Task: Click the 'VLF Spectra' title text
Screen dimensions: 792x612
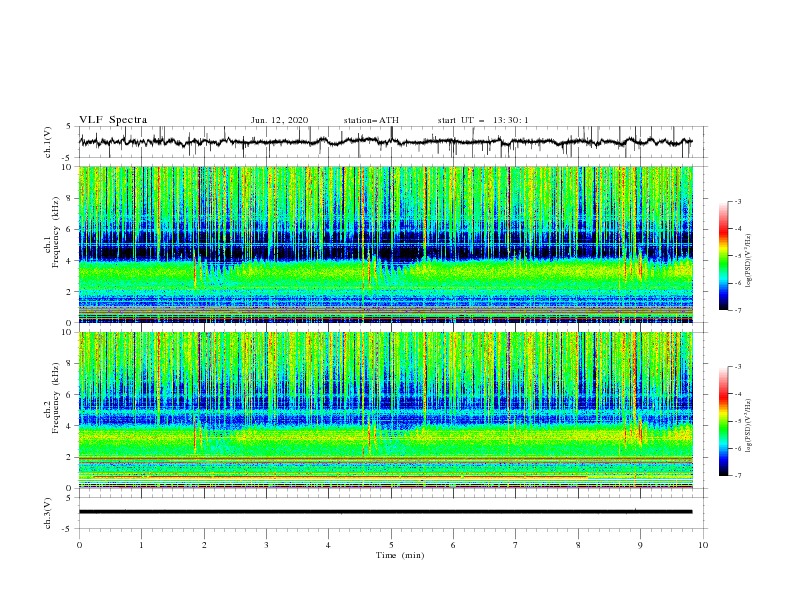Action: pos(113,120)
